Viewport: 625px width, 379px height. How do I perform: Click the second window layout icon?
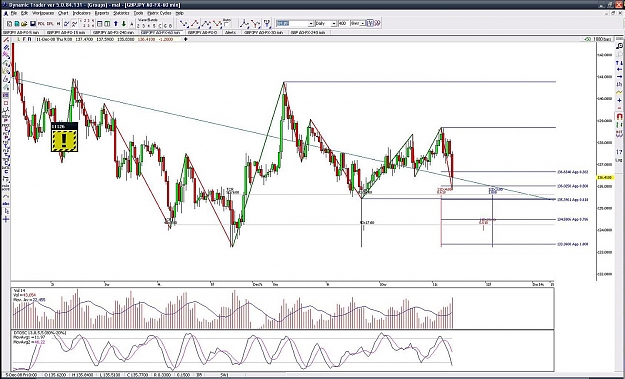tap(107, 24)
